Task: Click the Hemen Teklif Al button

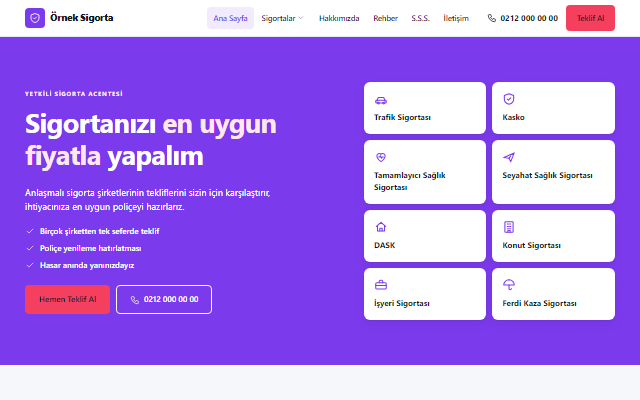Action: (67, 299)
